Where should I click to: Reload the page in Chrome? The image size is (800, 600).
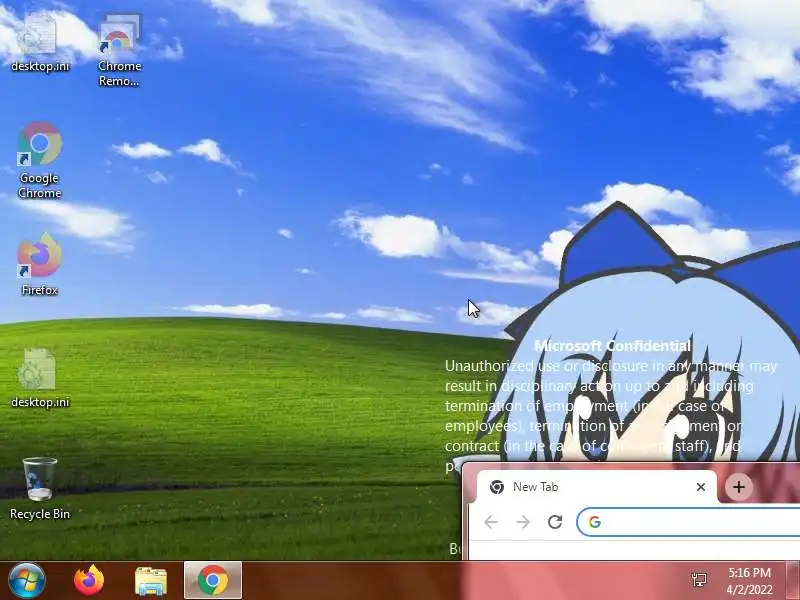click(x=555, y=522)
